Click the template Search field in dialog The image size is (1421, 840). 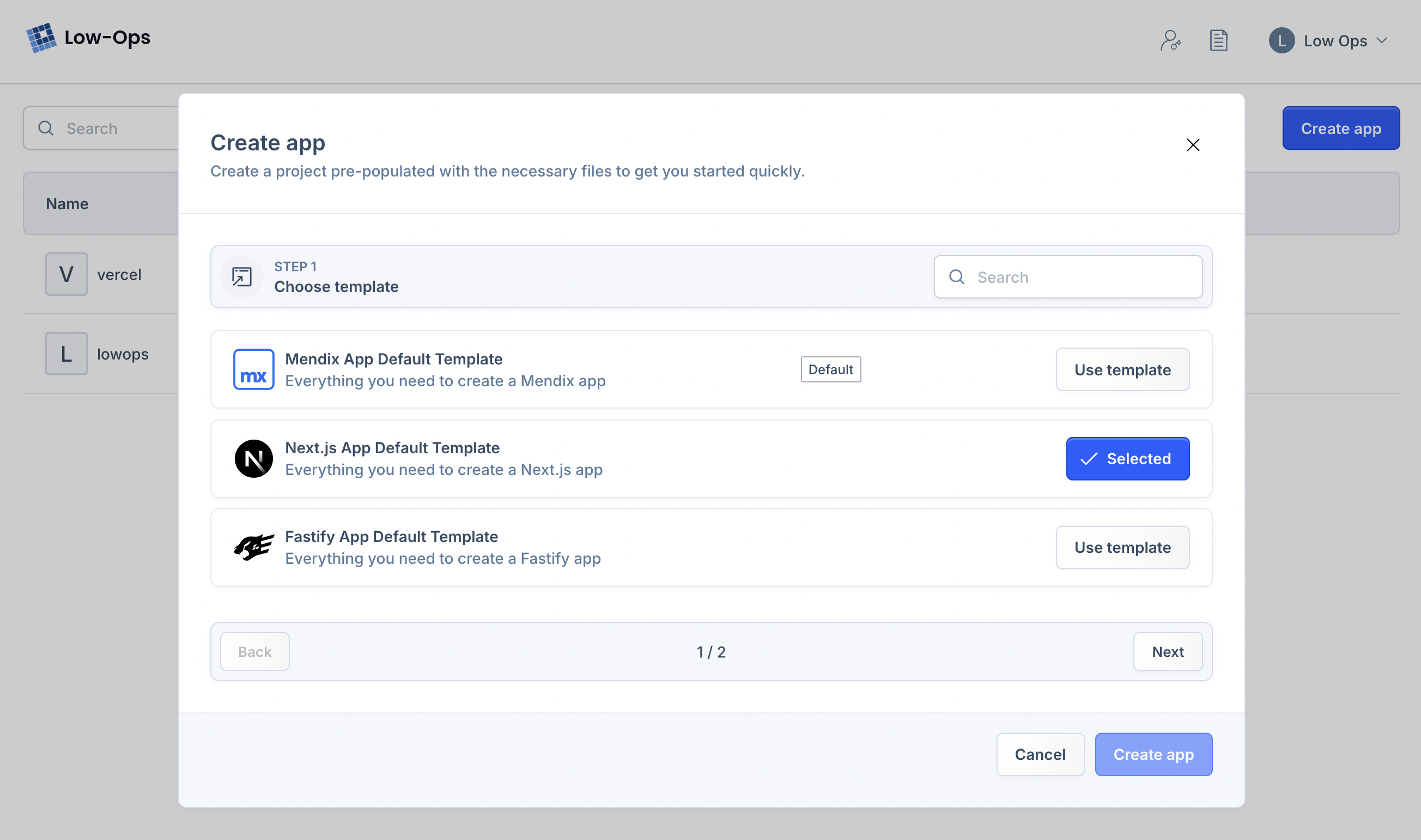click(x=1068, y=277)
